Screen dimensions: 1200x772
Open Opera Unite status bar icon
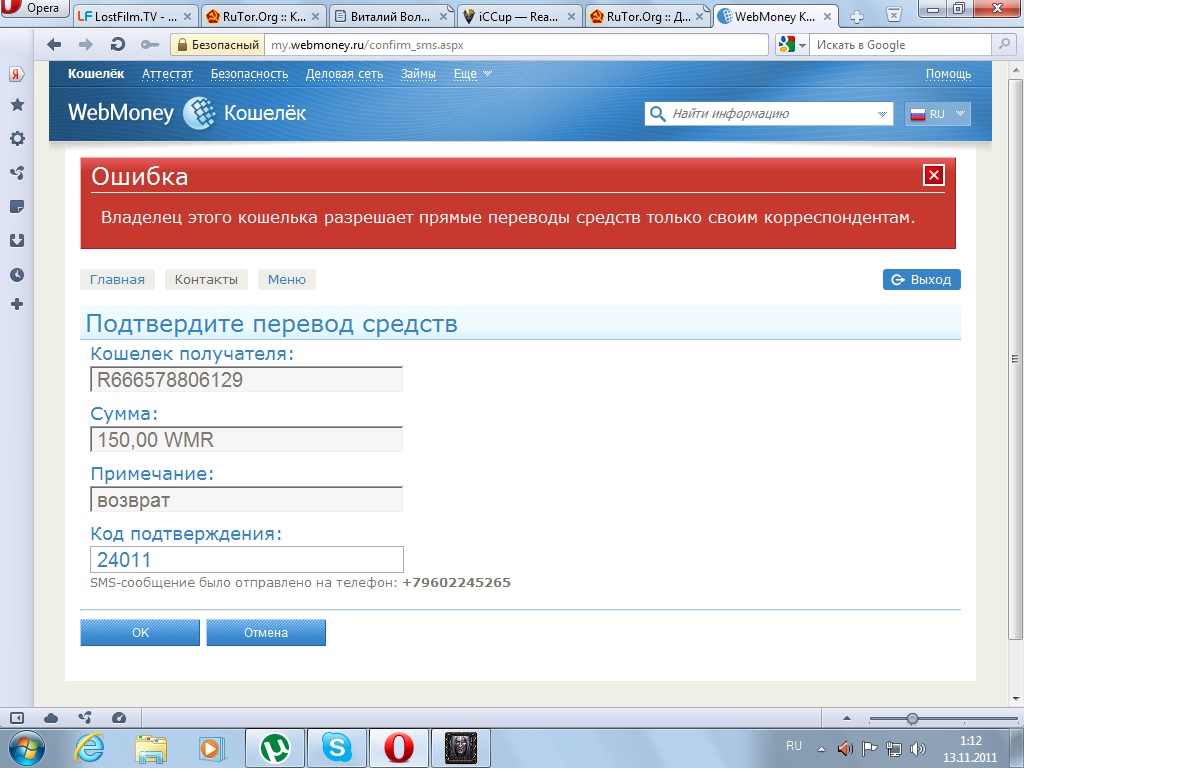(x=85, y=718)
